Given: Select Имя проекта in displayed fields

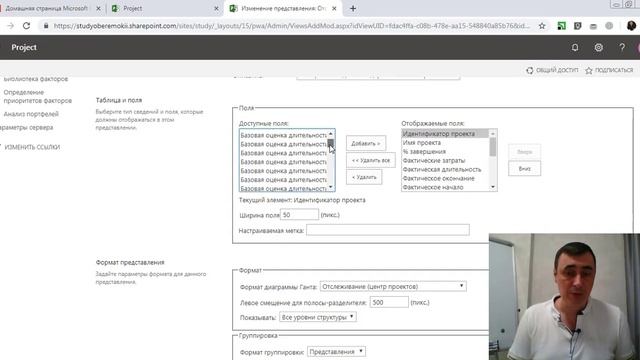Looking at the screenshot, I should tap(445, 142).
